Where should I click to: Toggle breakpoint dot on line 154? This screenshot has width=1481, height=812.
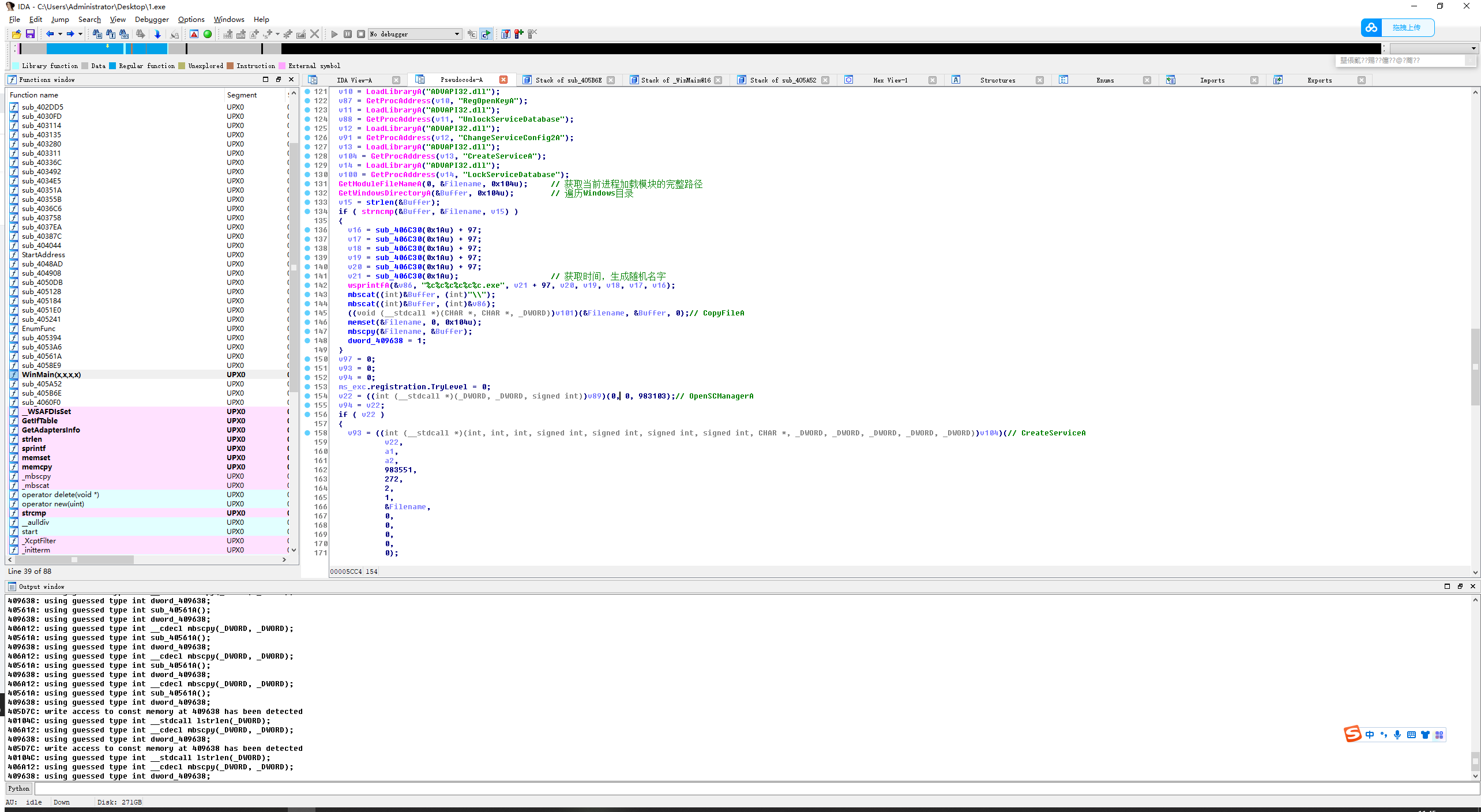point(307,396)
